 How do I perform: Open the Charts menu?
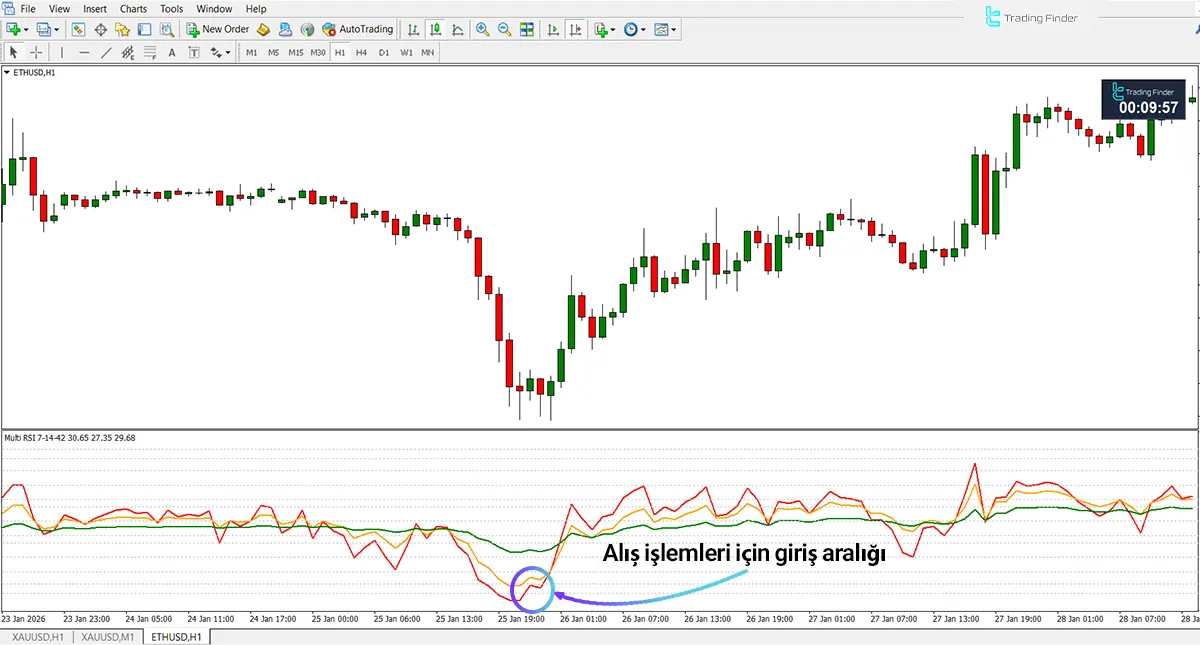133,8
